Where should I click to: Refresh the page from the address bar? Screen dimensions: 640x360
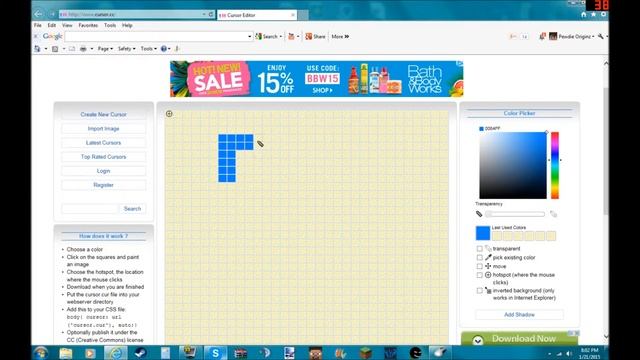pos(211,14)
